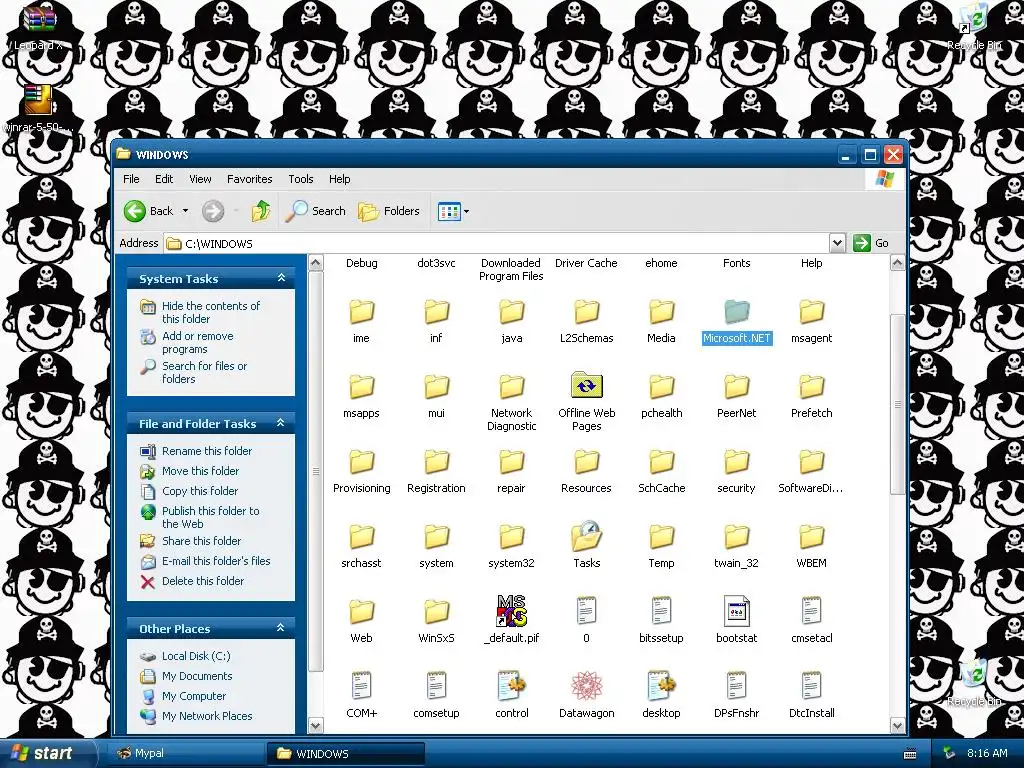Click the Up folder level icon
1024x768 pixels.
pos(261,211)
